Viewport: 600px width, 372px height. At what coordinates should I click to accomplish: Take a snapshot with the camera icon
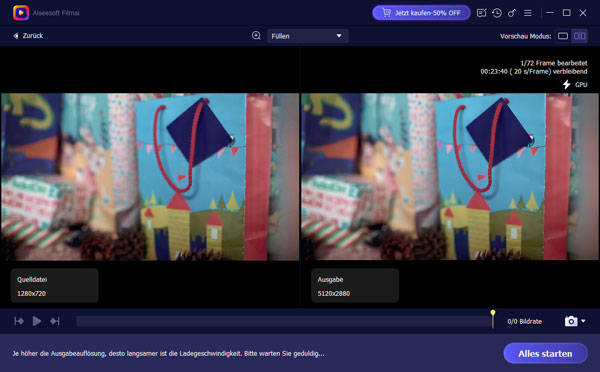click(x=571, y=321)
